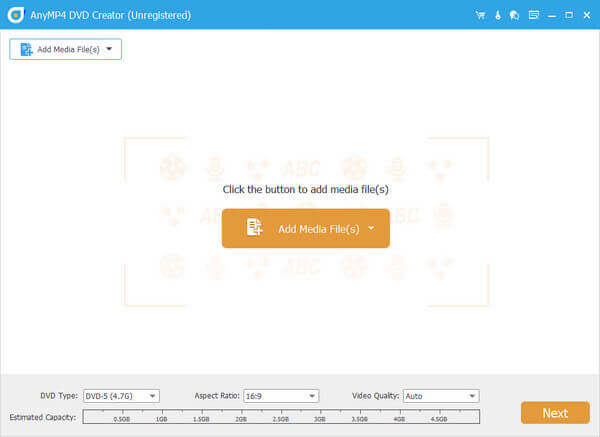
Task: Open the DVD Type dropdown
Action: pos(121,396)
